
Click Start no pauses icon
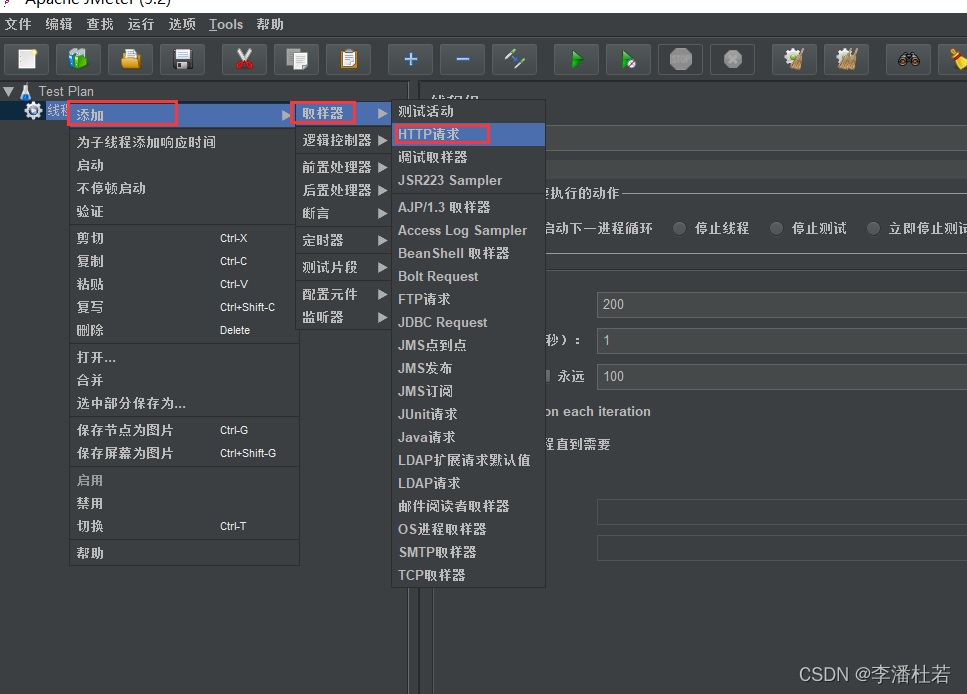point(628,59)
